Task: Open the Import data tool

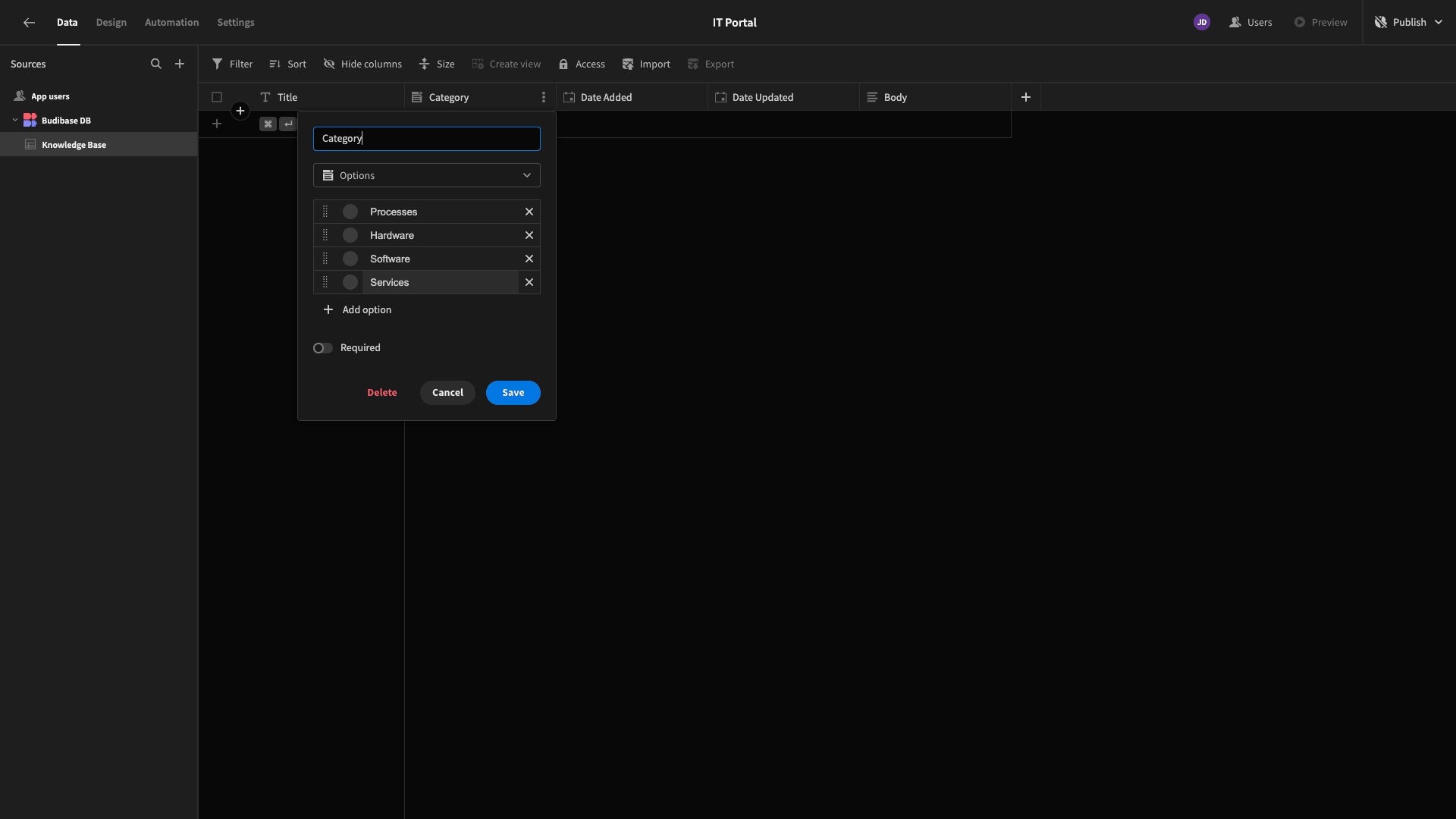Action: tap(646, 64)
